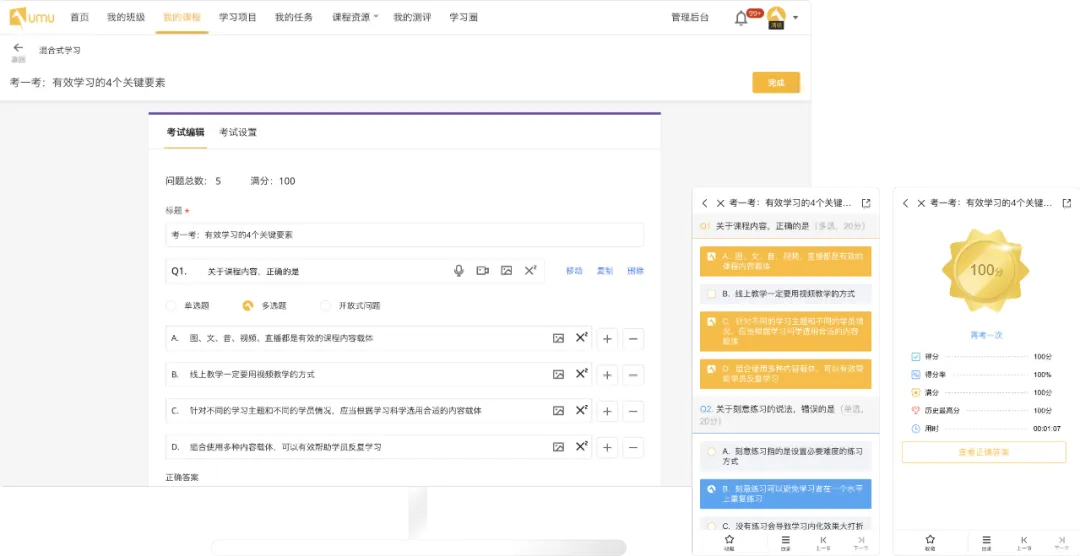Click the back arrow under UMU logo
The width and height of the screenshot is (1080, 556).
point(18,48)
